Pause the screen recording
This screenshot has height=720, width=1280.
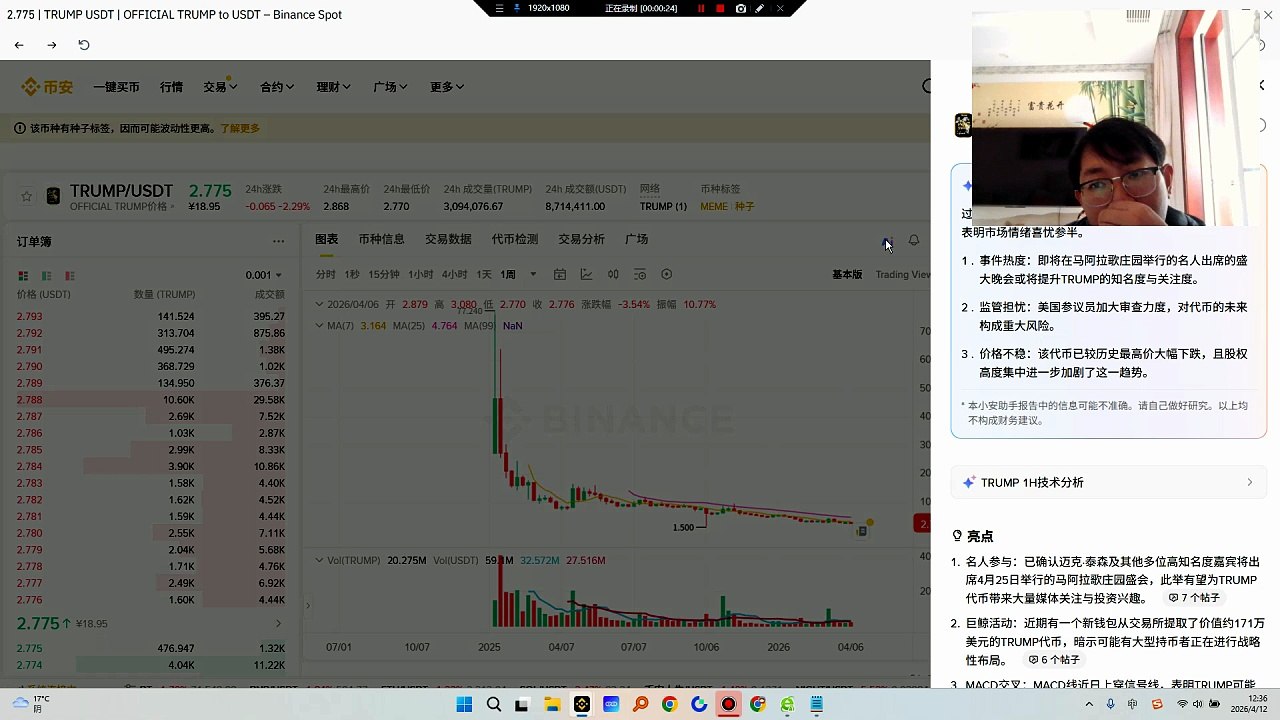(701, 8)
